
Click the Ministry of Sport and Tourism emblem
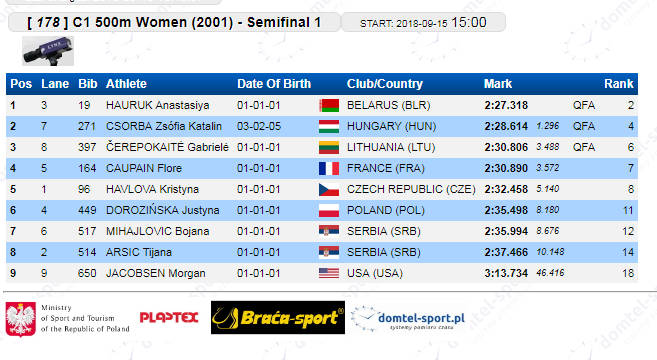coord(21,319)
